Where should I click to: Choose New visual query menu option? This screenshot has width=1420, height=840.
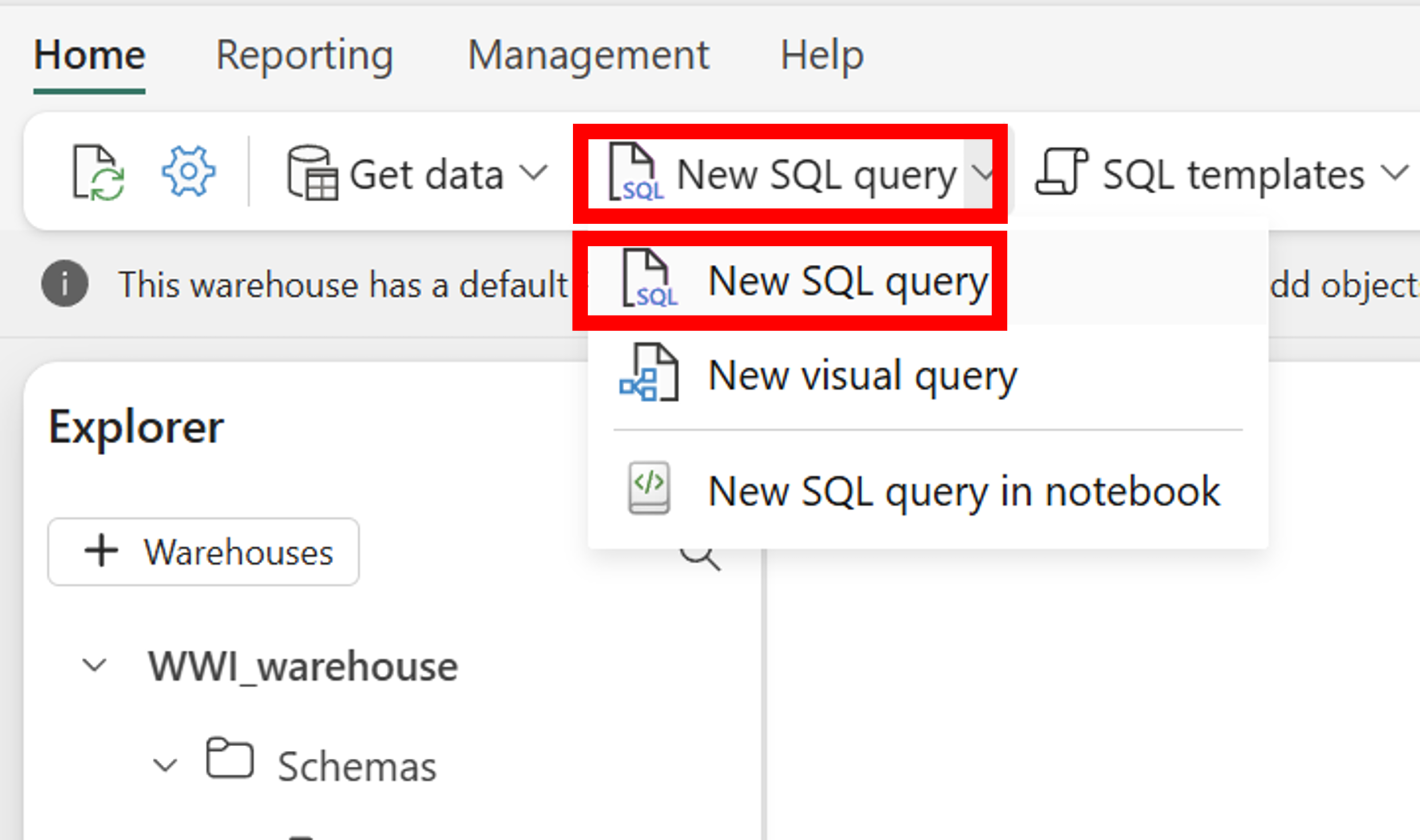point(928,375)
